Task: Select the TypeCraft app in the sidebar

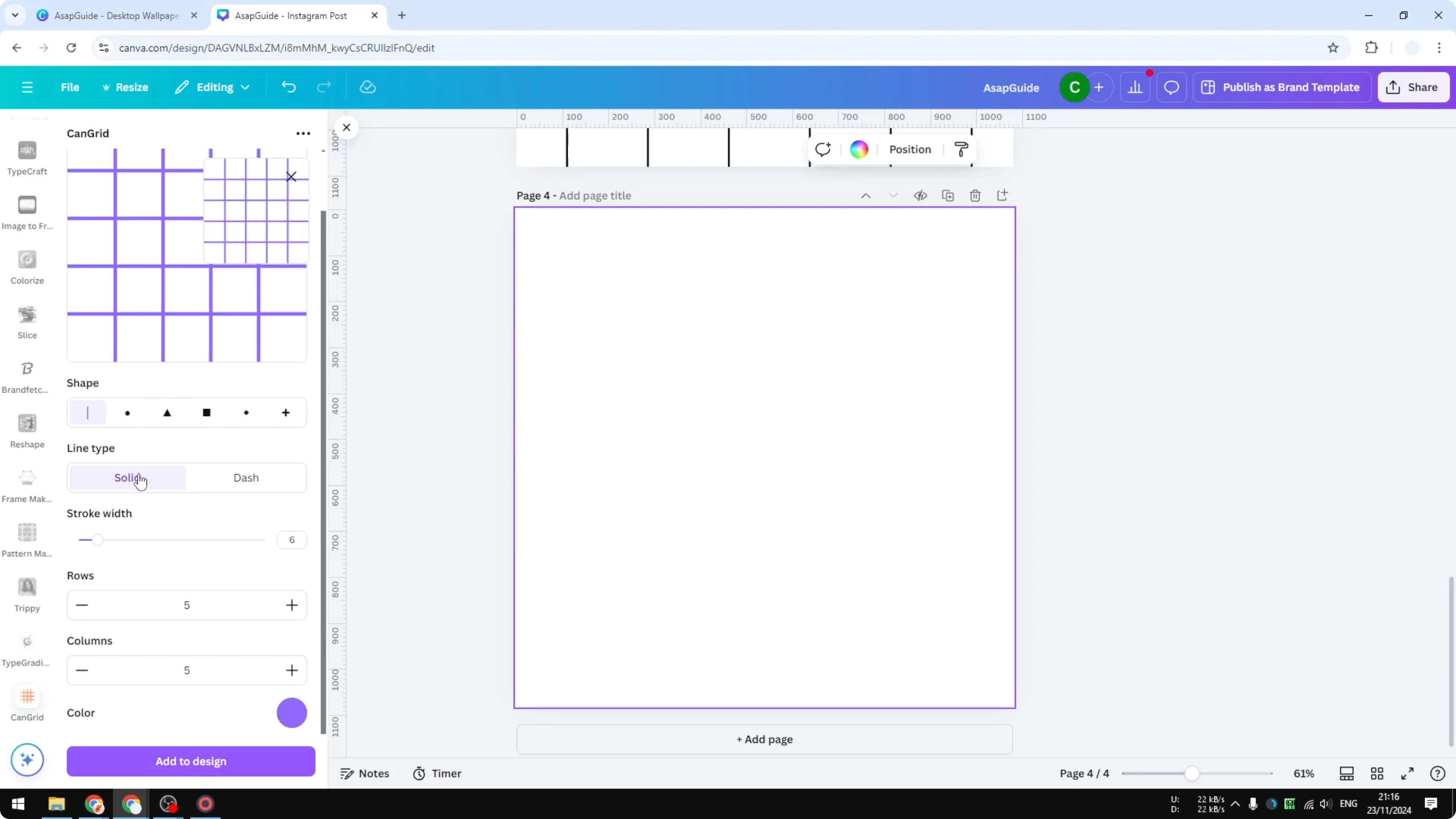Action: [27, 157]
